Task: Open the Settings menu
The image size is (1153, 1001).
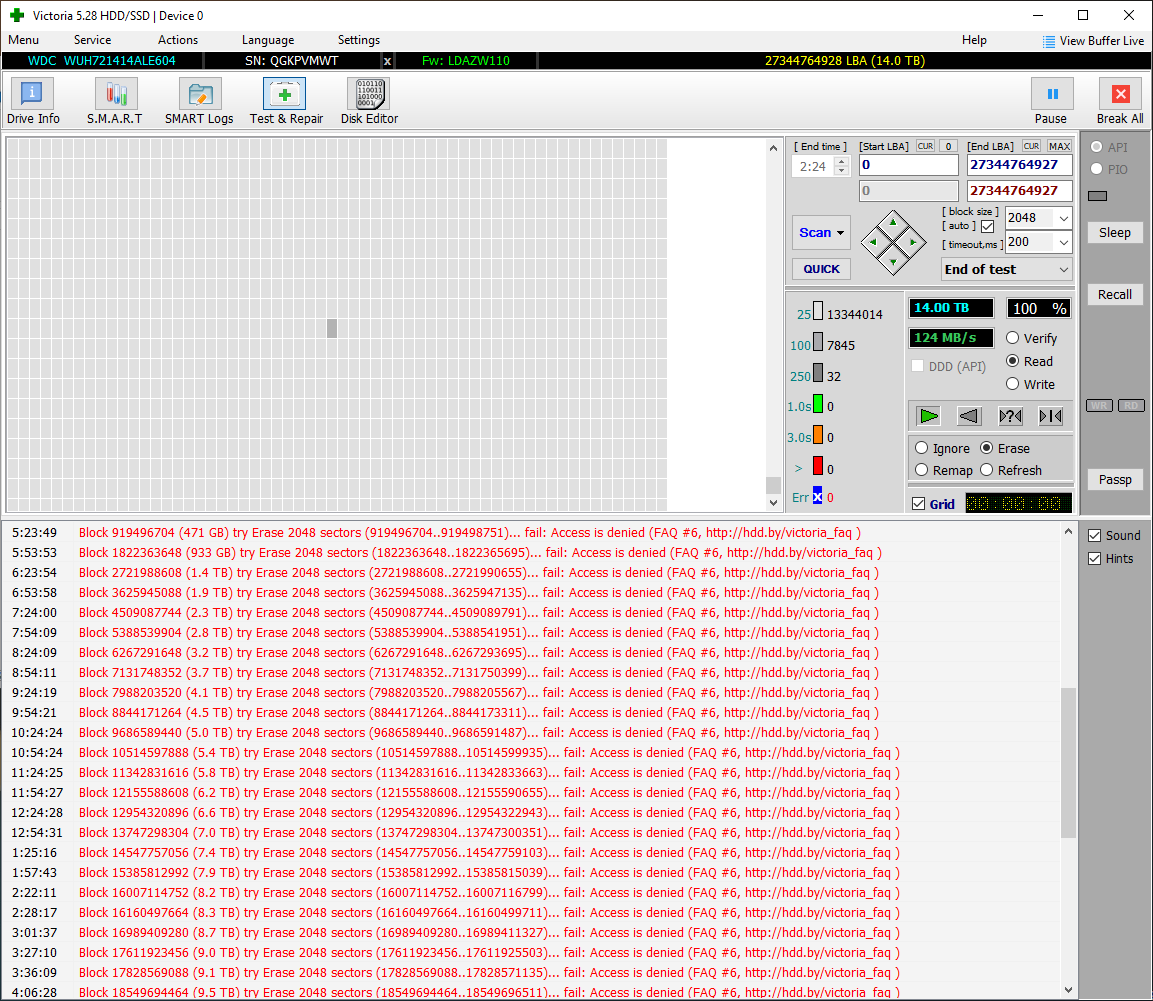Action: pos(359,40)
